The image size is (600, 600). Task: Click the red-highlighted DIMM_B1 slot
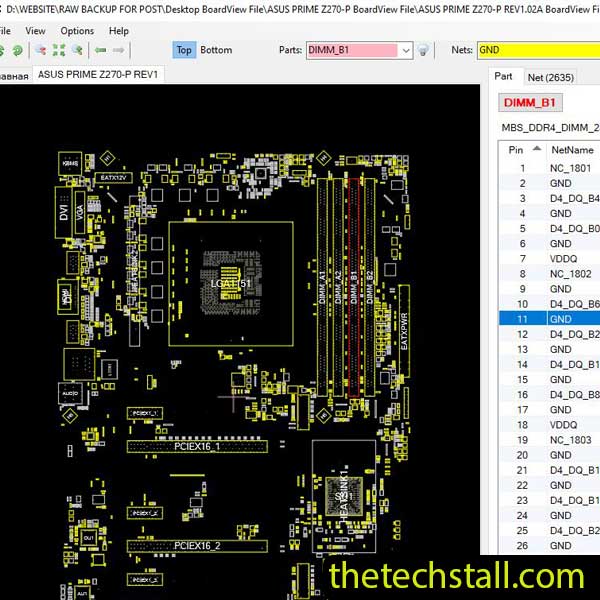pyautogui.click(x=354, y=287)
